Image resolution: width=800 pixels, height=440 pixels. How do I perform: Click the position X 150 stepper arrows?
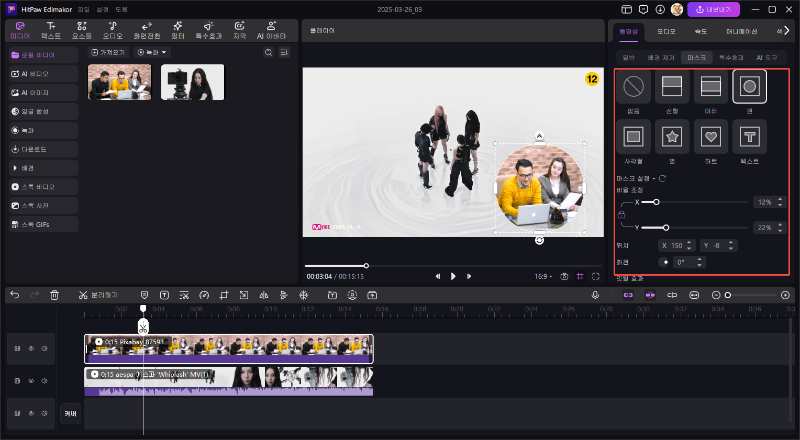pyautogui.click(x=689, y=246)
